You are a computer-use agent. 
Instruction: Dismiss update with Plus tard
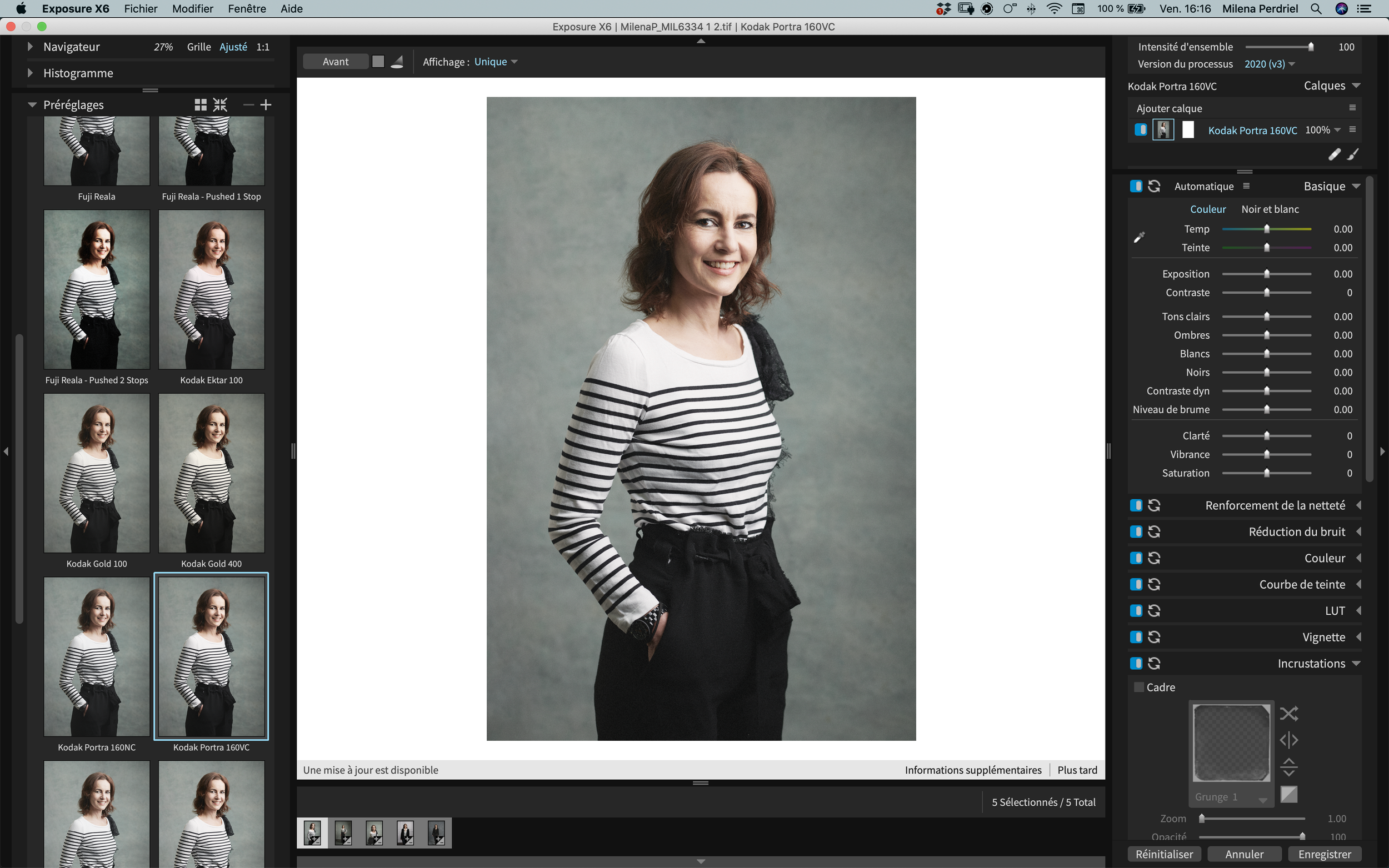point(1077,770)
